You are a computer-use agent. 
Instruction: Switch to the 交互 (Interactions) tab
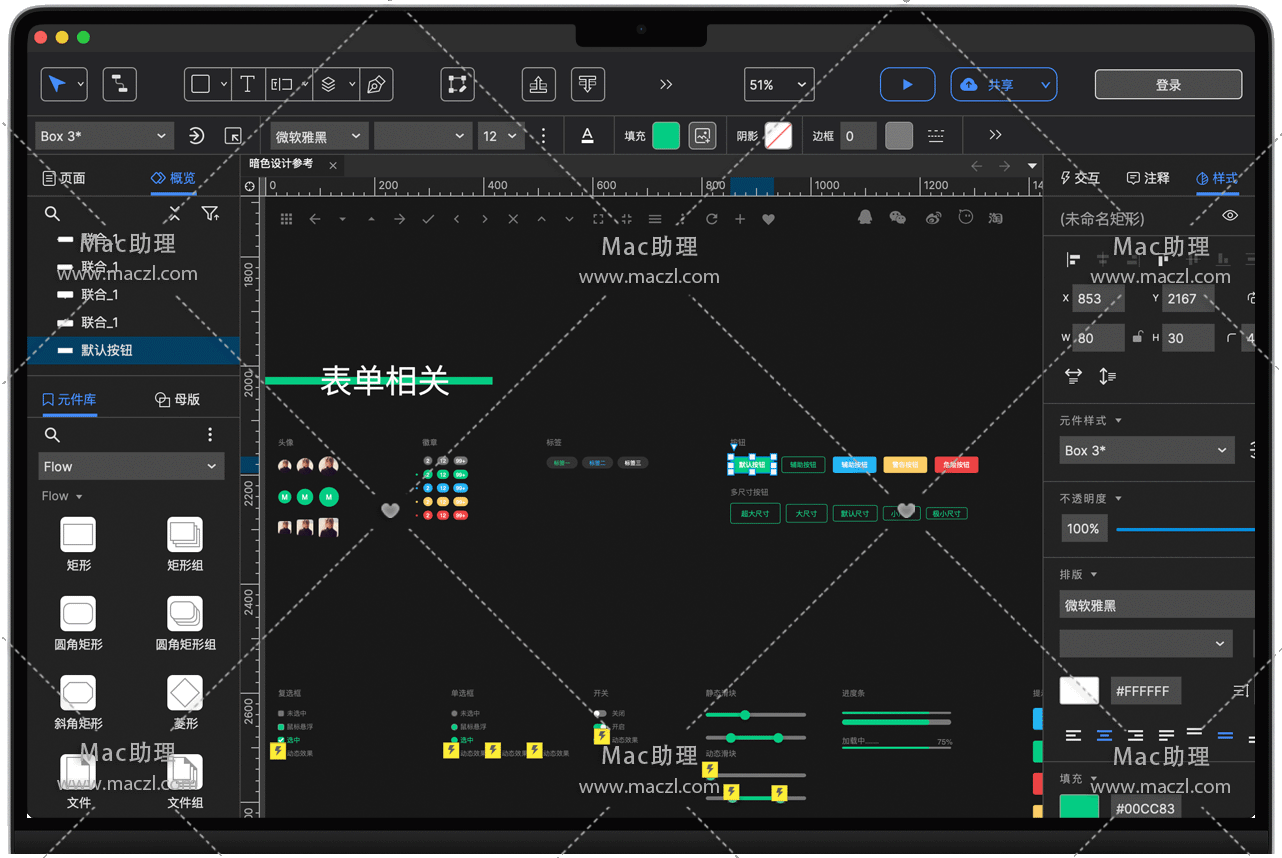(1080, 178)
